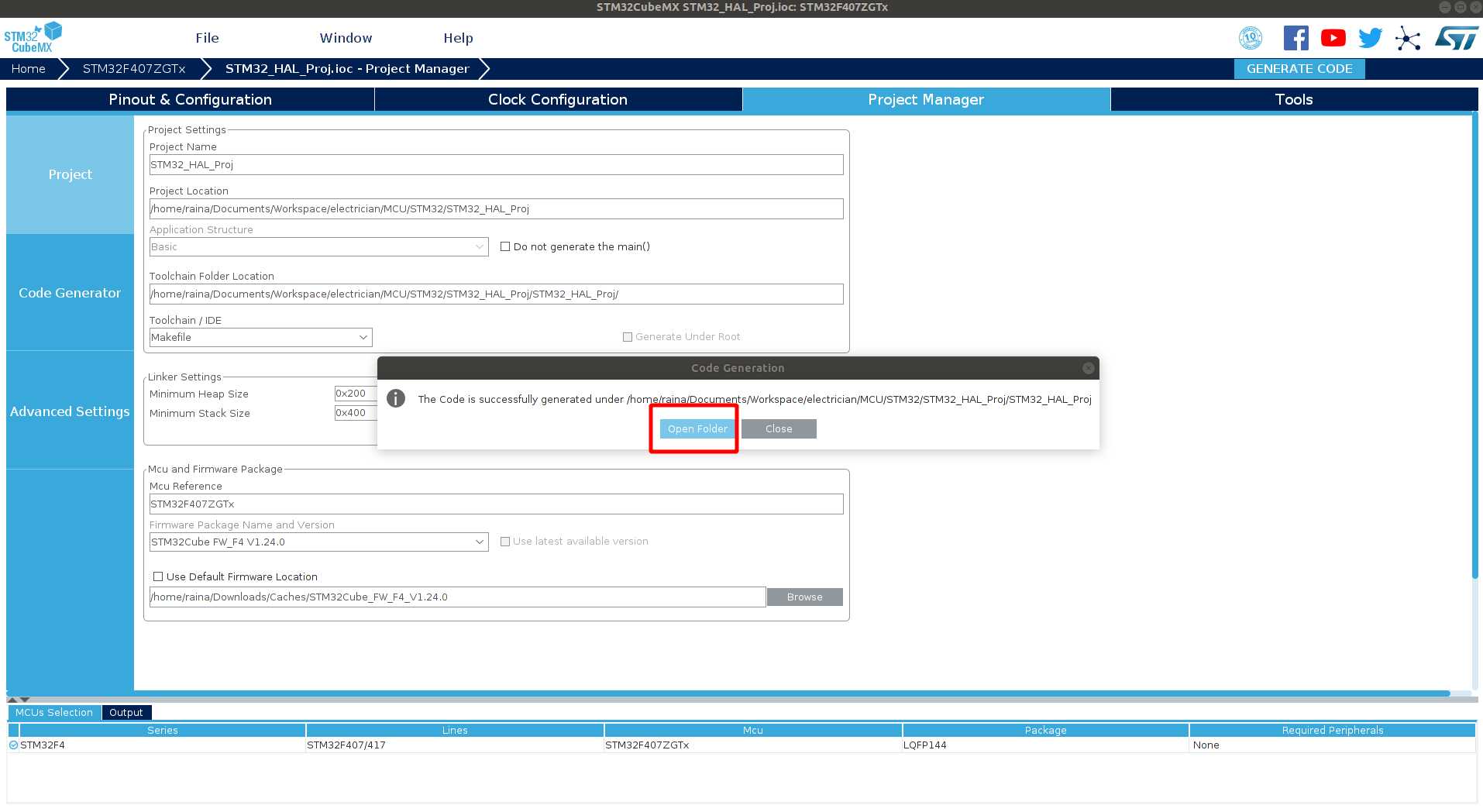Click the info icon in Code Generation dialog

pos(396,398)
